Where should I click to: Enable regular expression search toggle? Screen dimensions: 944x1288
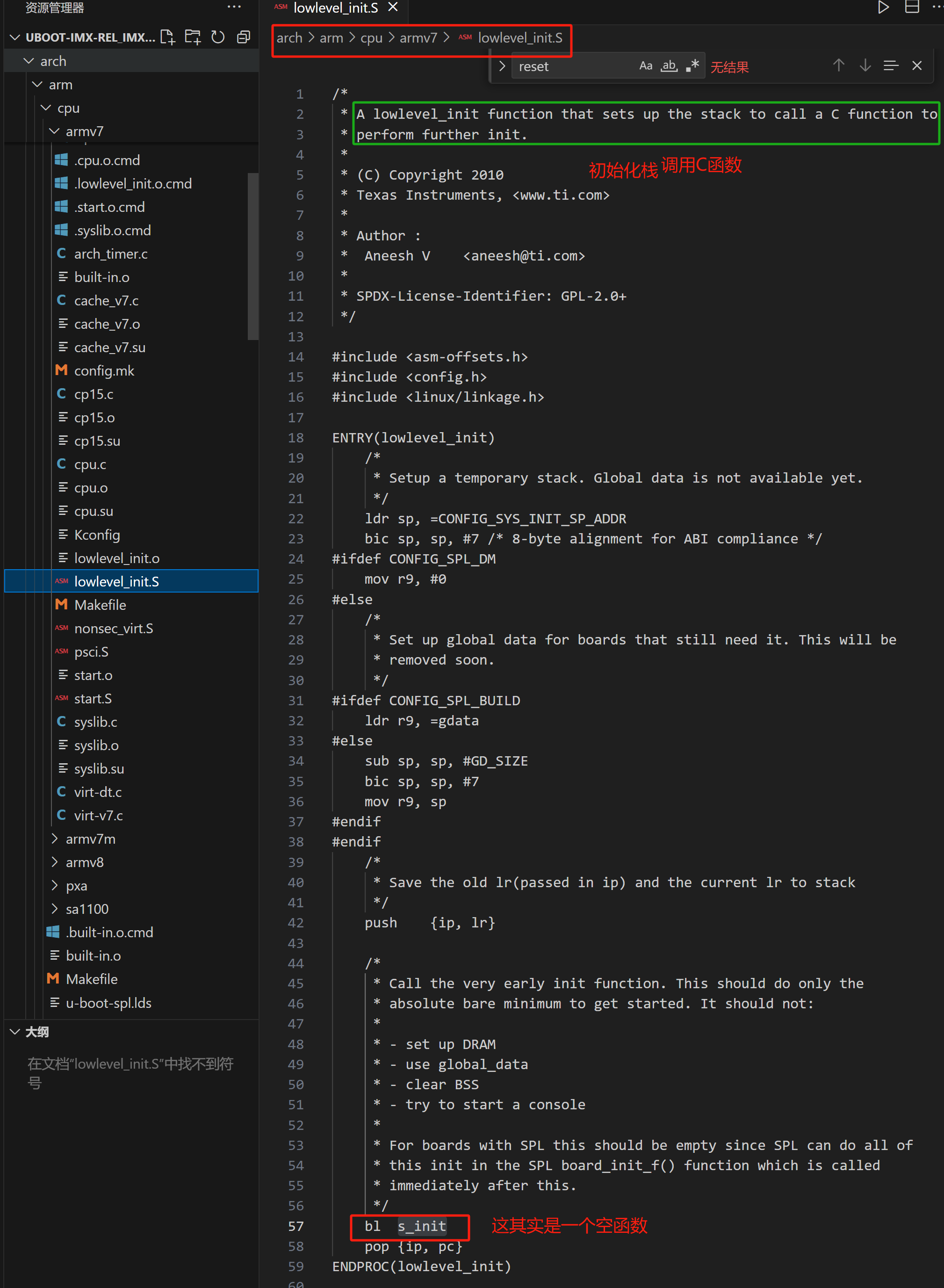692,66
